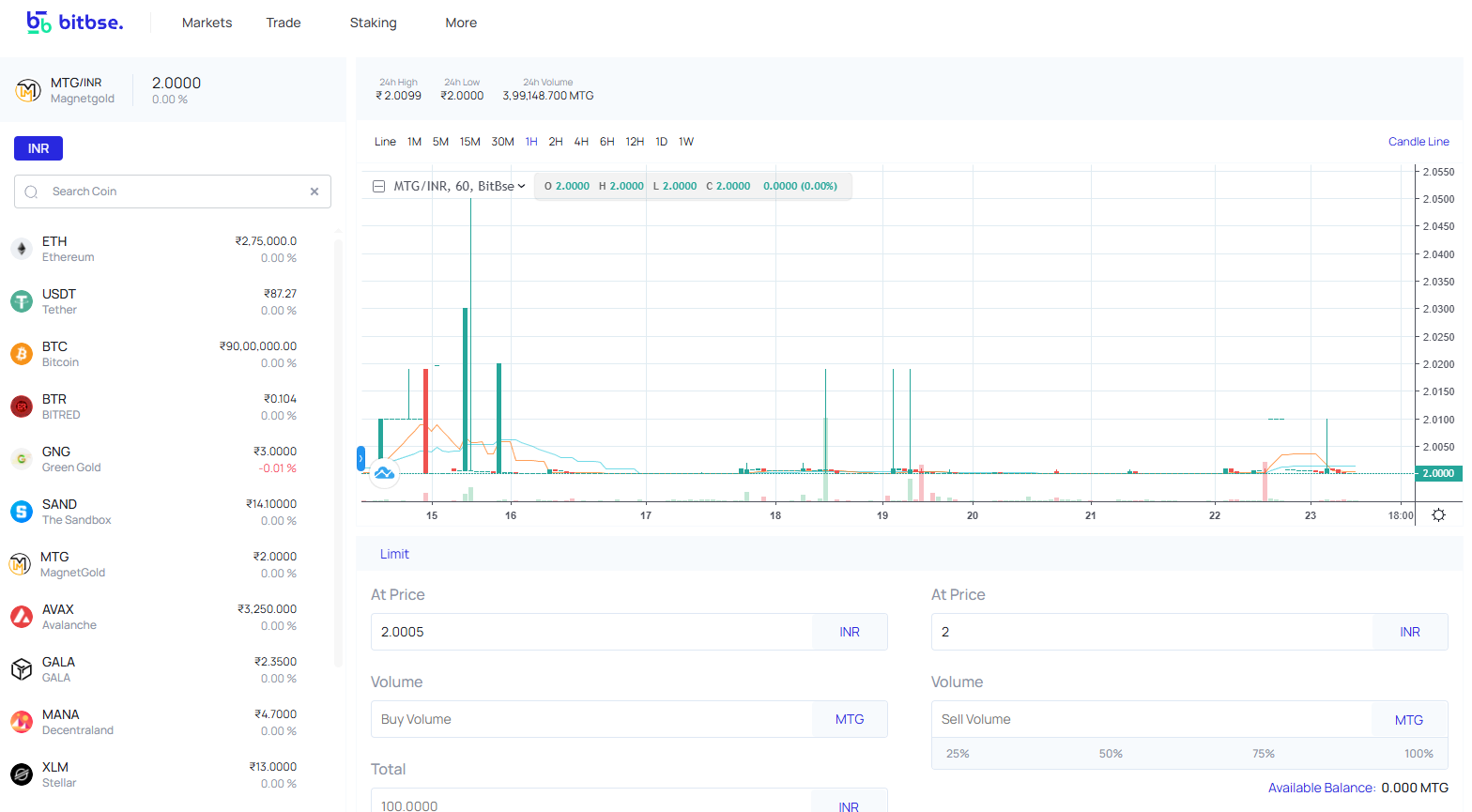1472x812 pixels.
Task: Select the INR market button
Action: pyautogui.click(x=38, y=148)
